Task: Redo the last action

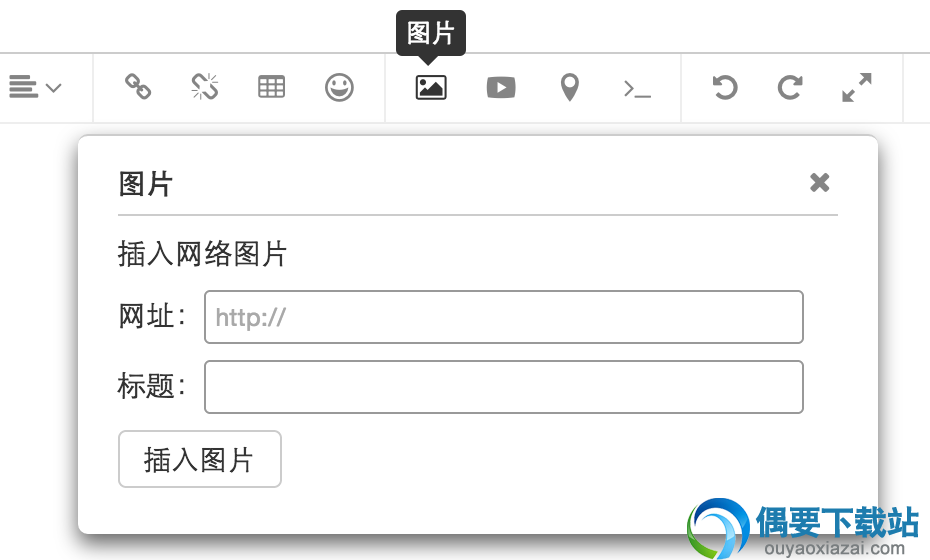Action: (790, 87)
